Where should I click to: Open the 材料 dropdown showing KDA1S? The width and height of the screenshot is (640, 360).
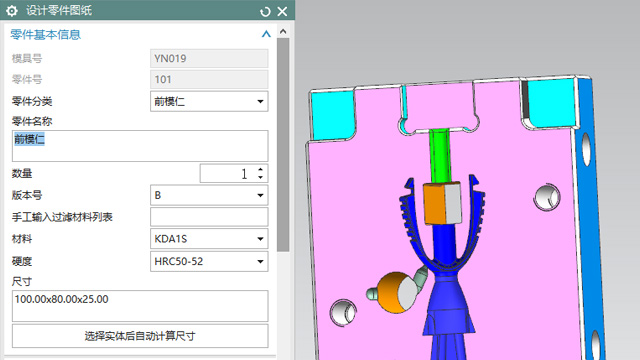(209, 239)
